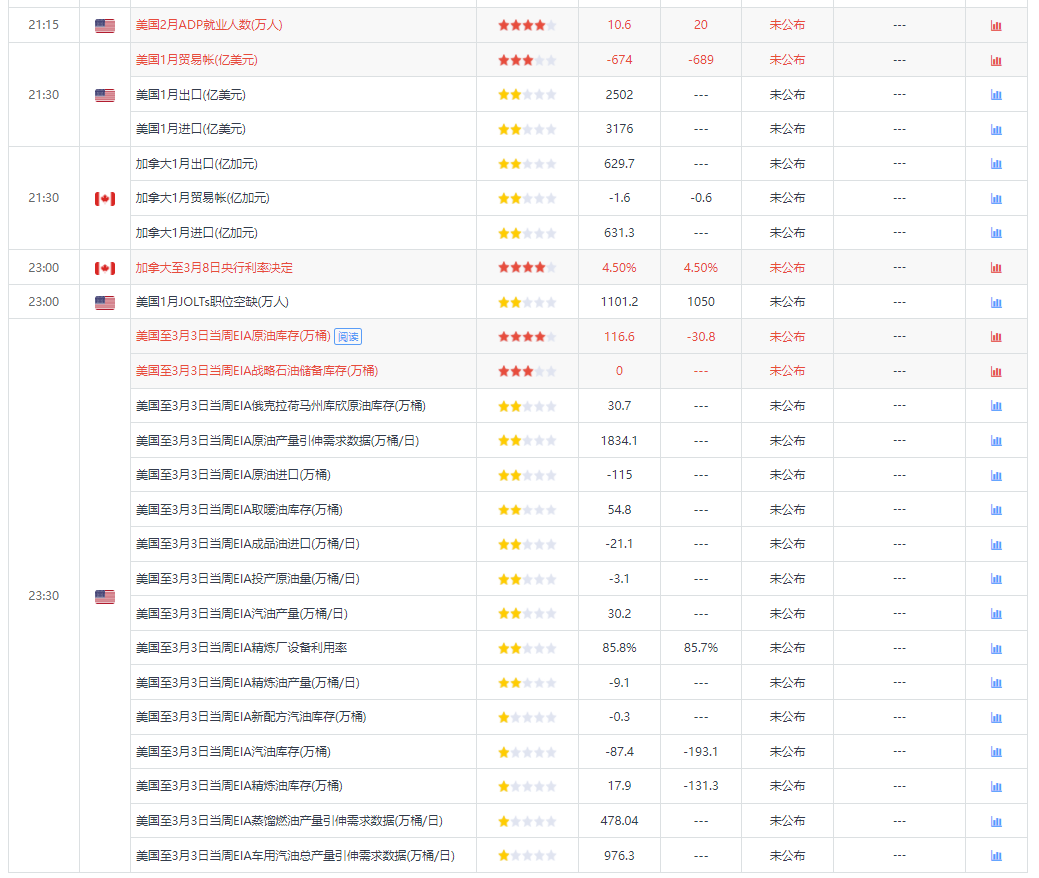The height and width of the screenshot is (878, 1039).
Task: Open 美国2月ADP就业人数(万人) event link
Action: point(209,25)
